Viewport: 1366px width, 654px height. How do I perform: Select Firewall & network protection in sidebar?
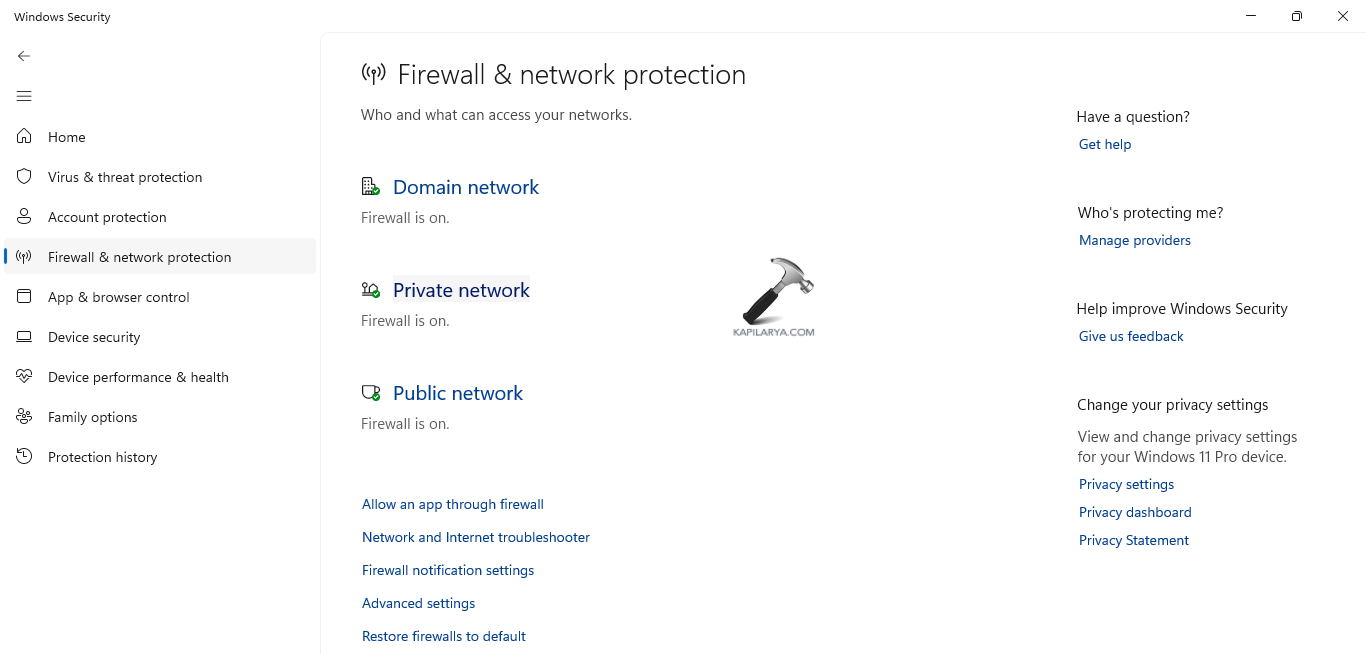tap(139, 257)
